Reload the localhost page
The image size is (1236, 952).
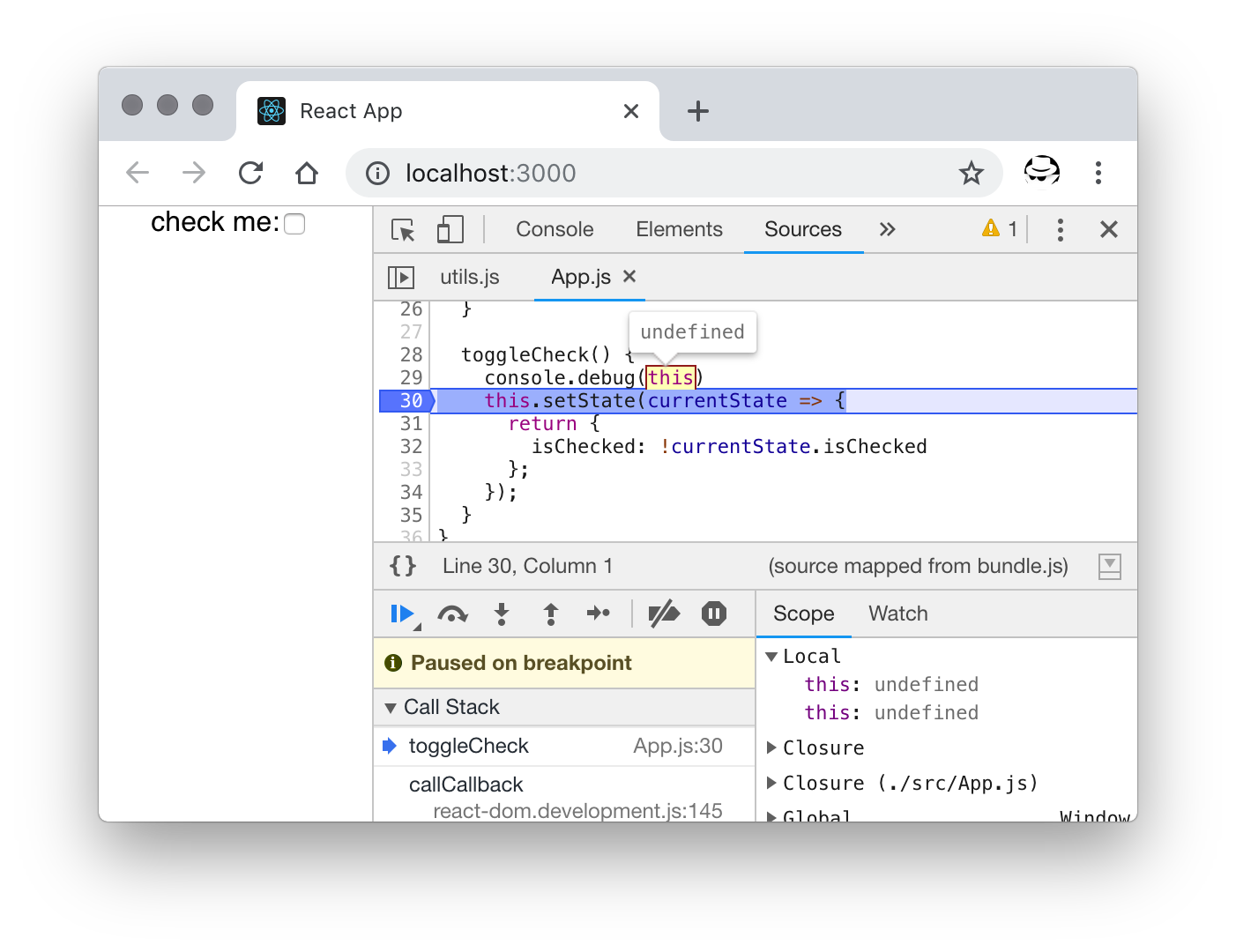[x=251, y=173]
